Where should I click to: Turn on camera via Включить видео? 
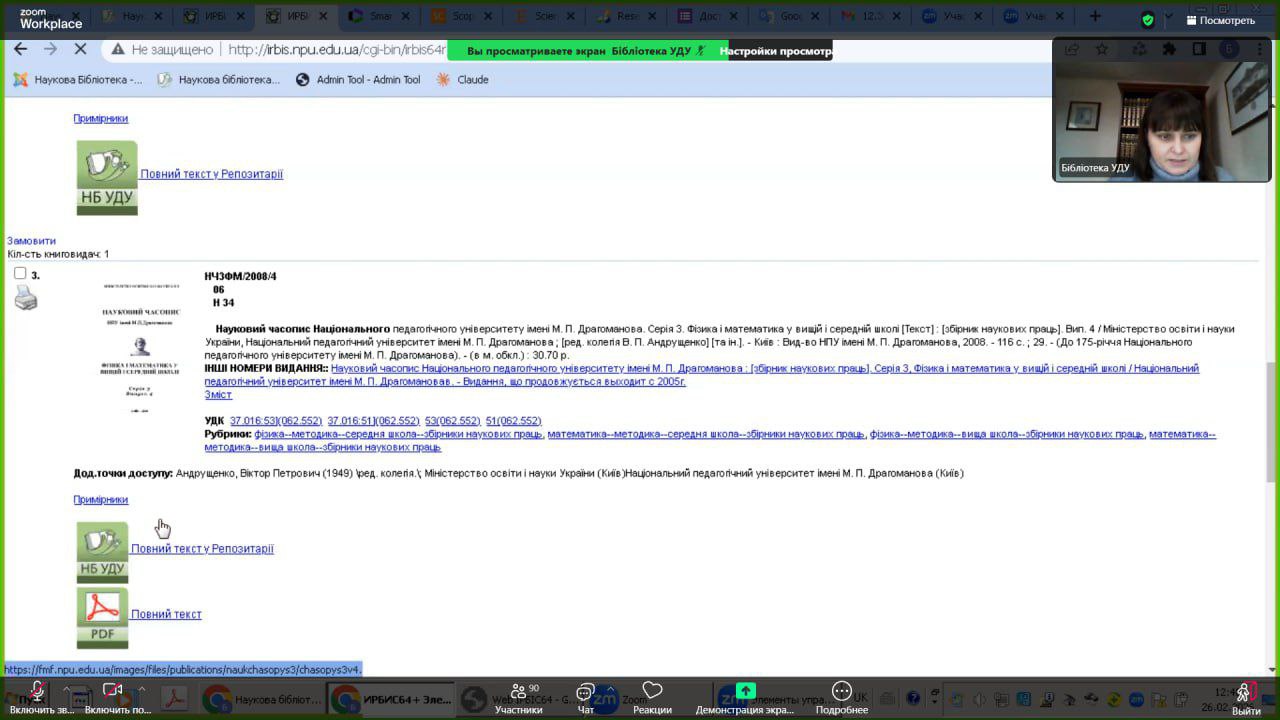click(113, 691)
